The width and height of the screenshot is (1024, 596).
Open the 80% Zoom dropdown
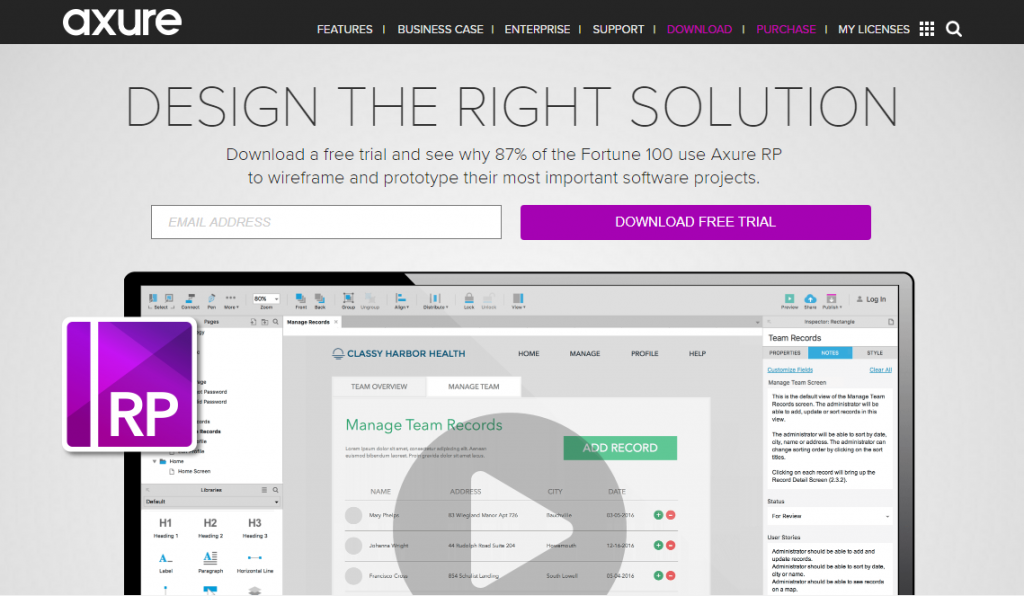pyautogui.click(x=265, y=298)
